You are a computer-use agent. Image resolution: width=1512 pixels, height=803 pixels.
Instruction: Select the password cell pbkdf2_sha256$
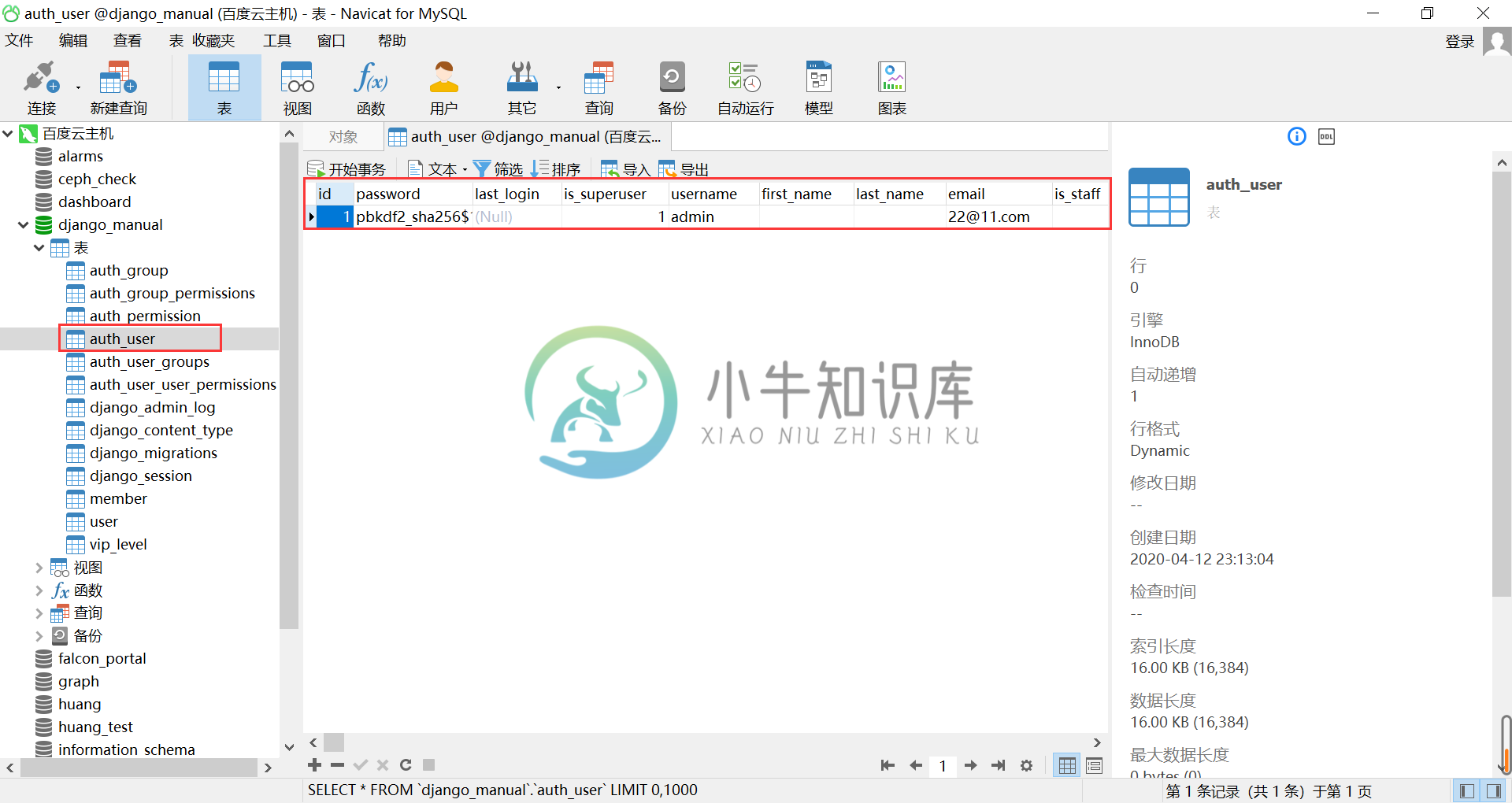point(413,216)
